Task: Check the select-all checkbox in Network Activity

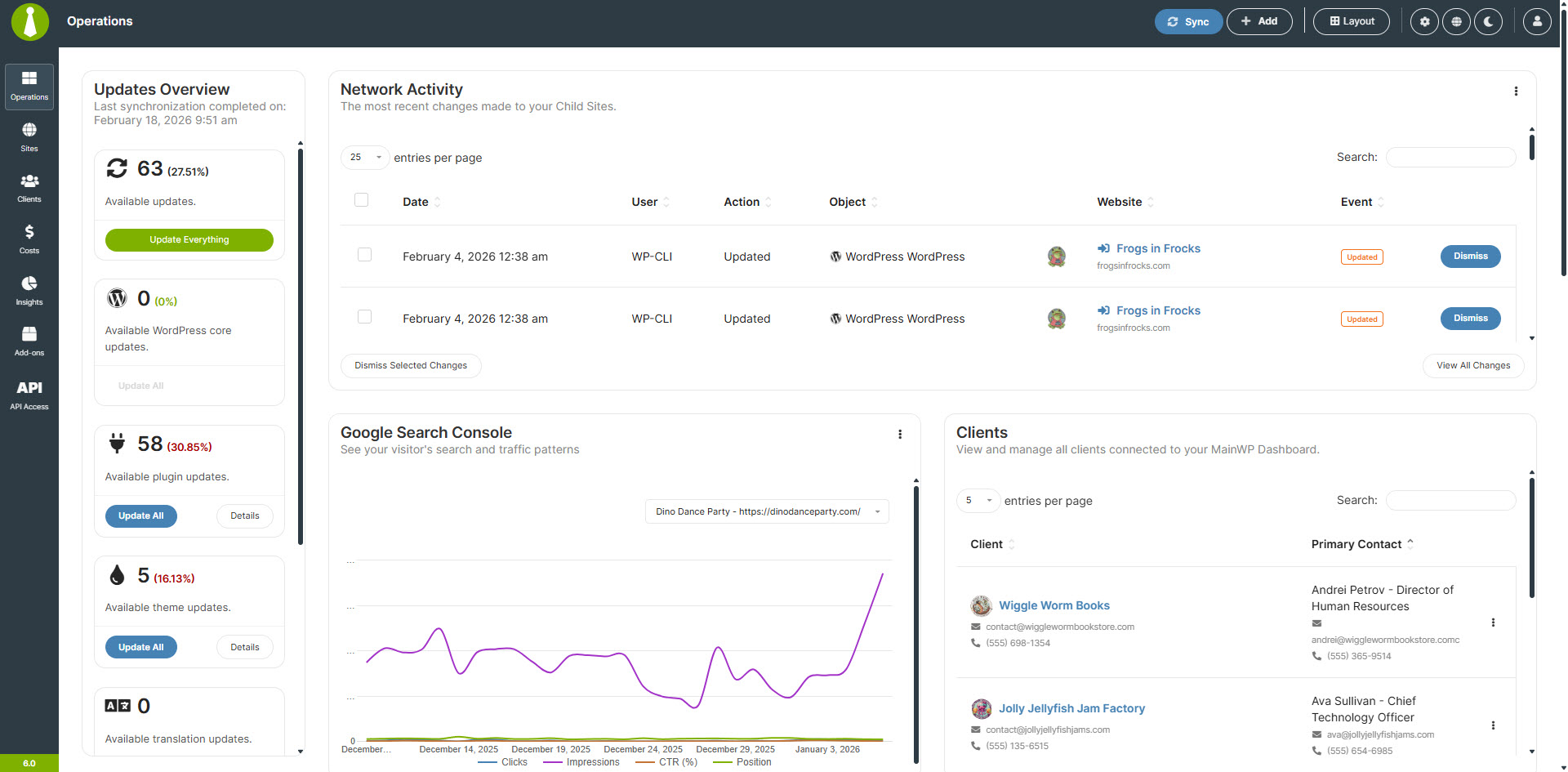Action: coord(362,200)
